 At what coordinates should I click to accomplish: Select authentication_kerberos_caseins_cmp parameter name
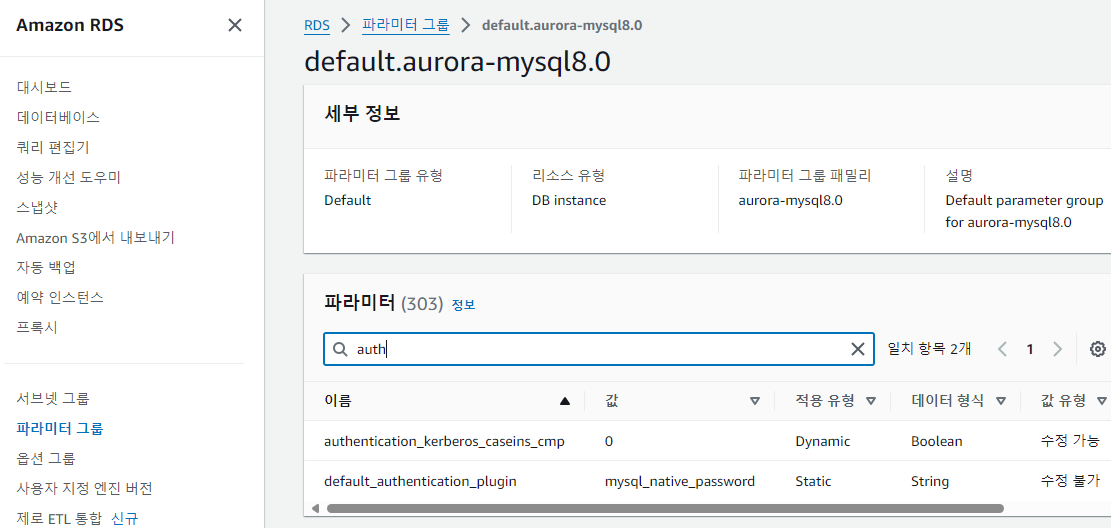444,441
